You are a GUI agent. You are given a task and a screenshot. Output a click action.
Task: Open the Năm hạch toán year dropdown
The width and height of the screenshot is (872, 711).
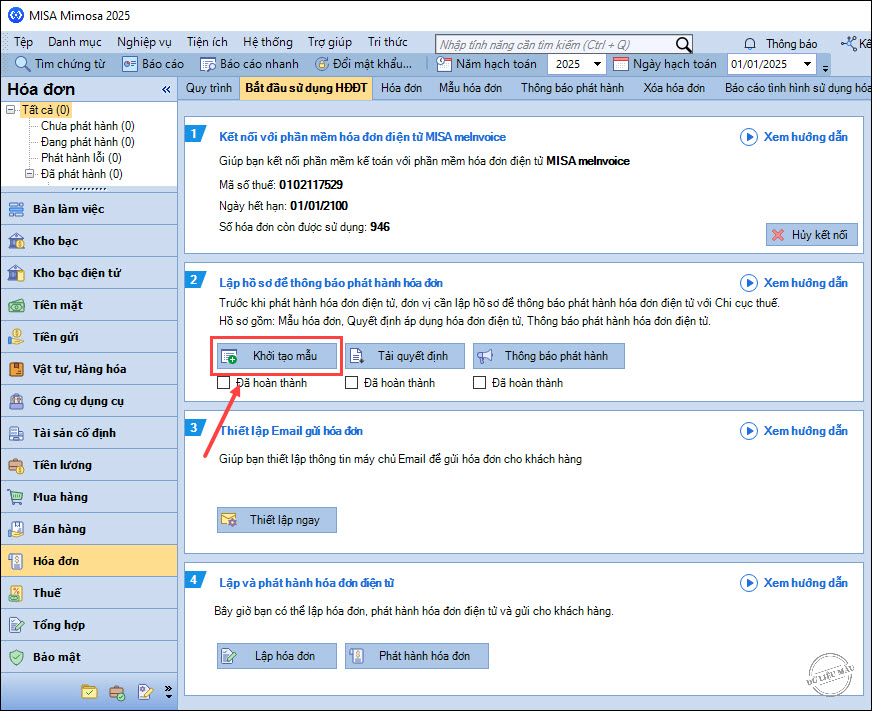click(x=597, y=64)
